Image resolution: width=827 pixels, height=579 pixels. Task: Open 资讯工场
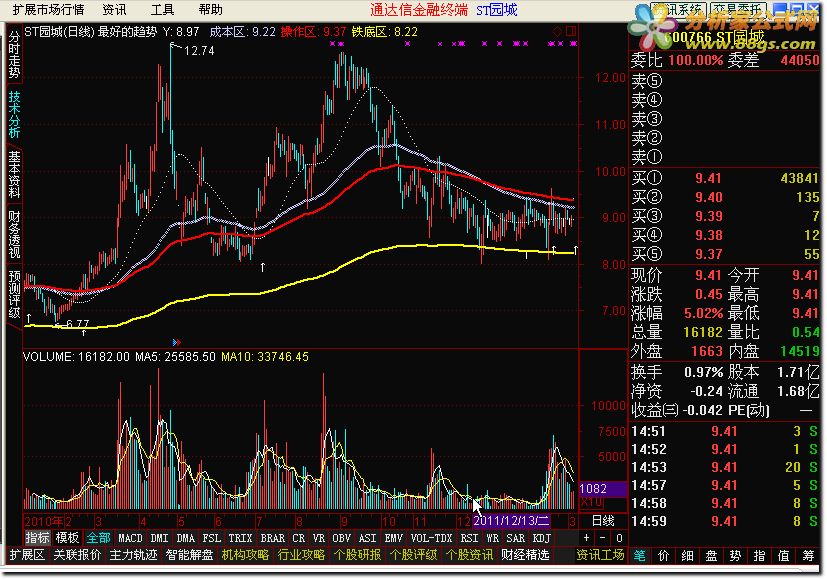click(x=600, y=555)
